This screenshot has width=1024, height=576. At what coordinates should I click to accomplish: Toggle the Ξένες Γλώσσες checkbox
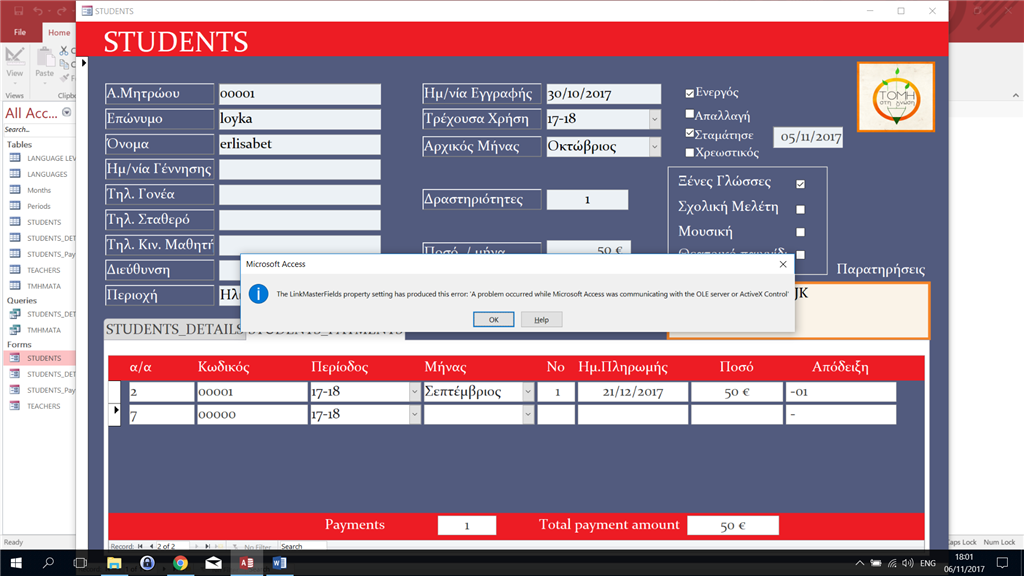[x=801, y=184]
